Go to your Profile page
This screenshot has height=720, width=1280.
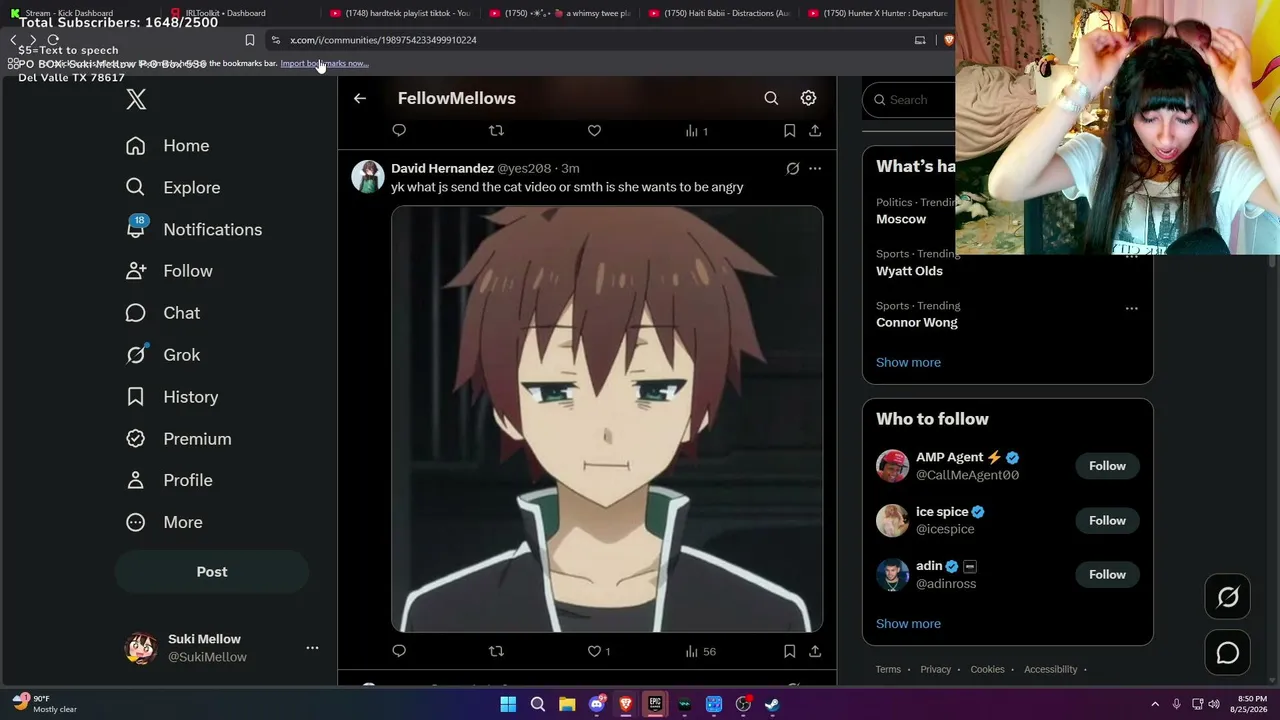click(x=168, y=481)
